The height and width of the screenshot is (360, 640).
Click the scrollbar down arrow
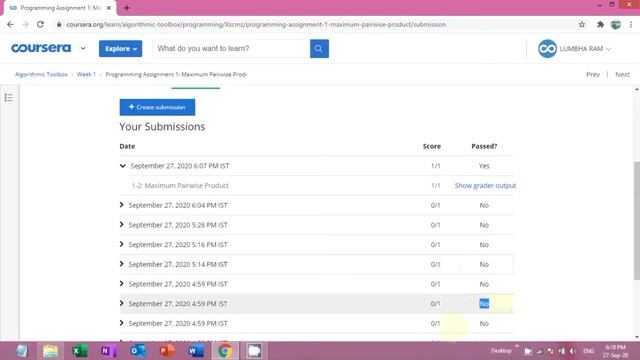637,337
